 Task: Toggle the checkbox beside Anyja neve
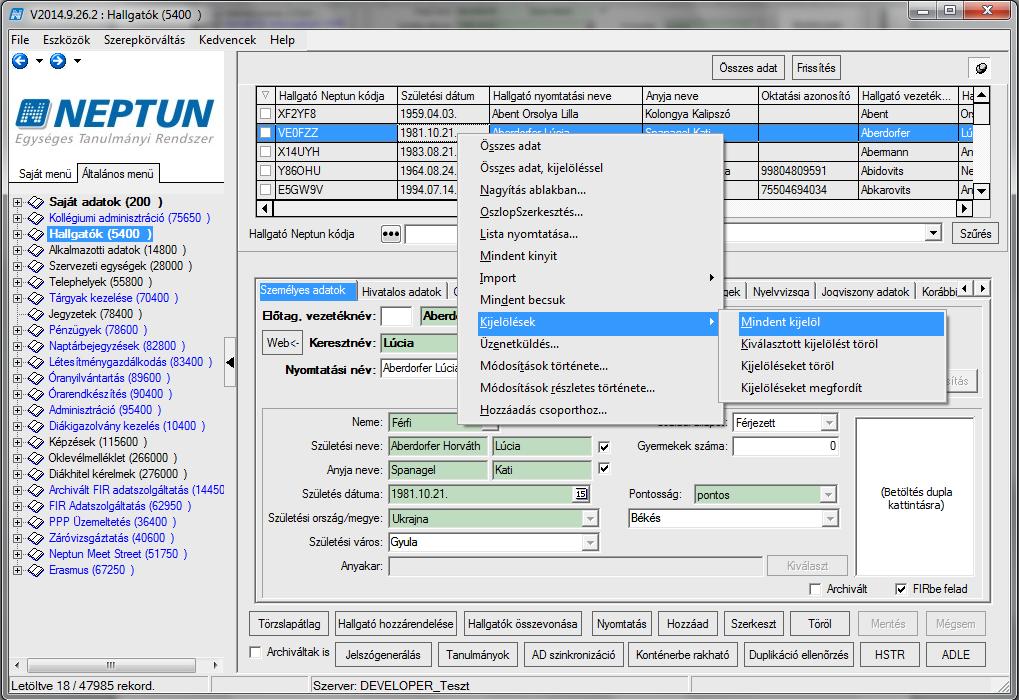click(x=604, y=469)
